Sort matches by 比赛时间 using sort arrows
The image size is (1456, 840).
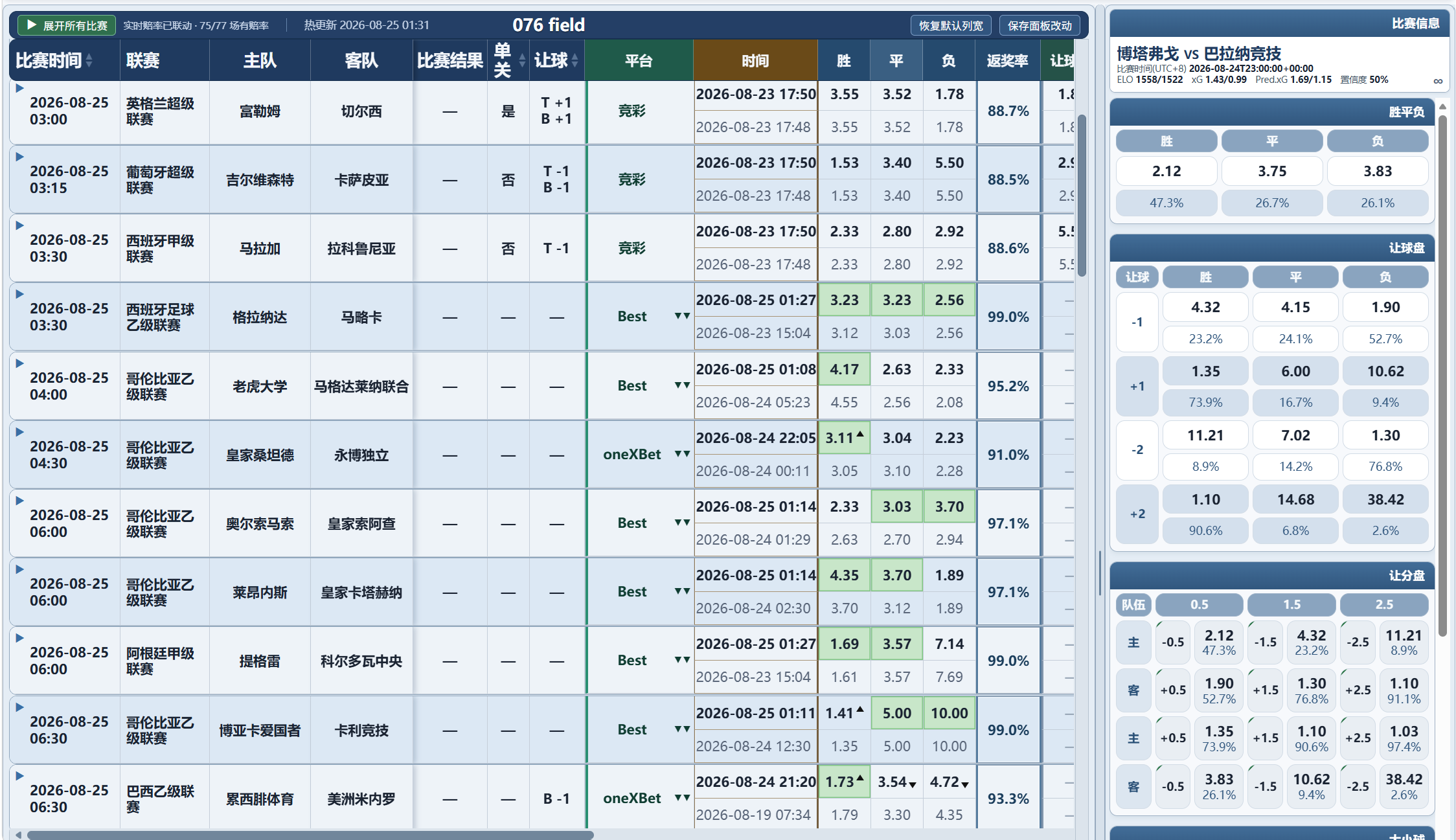[89, 61]
